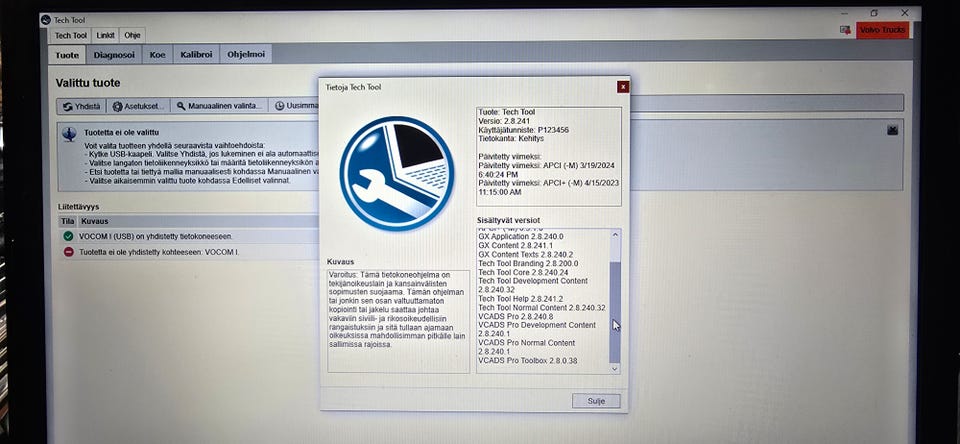Switch to the Diagnosoi tab
Viewport: 960px width, 444px height.
(114, 55)
